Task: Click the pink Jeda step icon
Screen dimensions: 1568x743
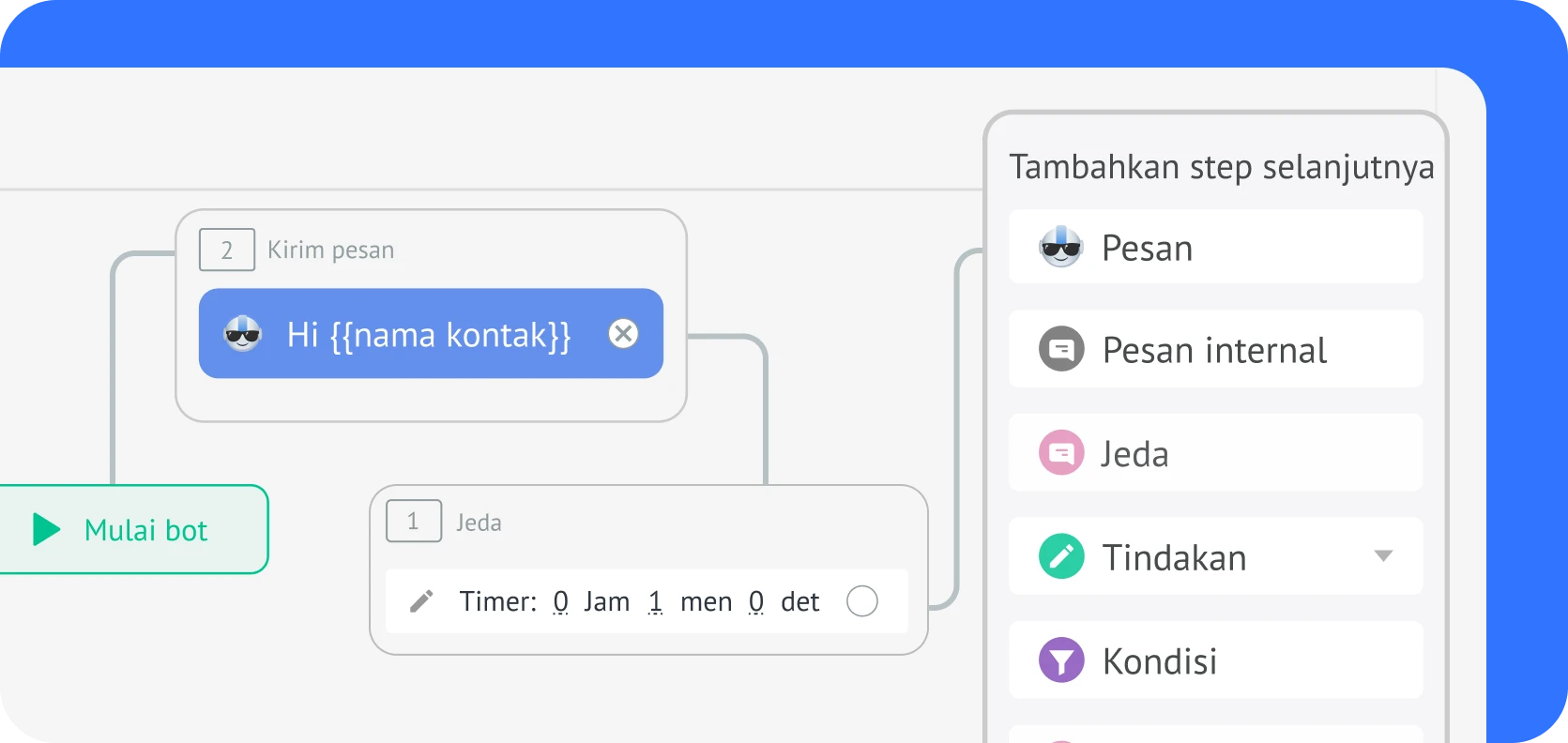Action: (x=1061, y=453)
